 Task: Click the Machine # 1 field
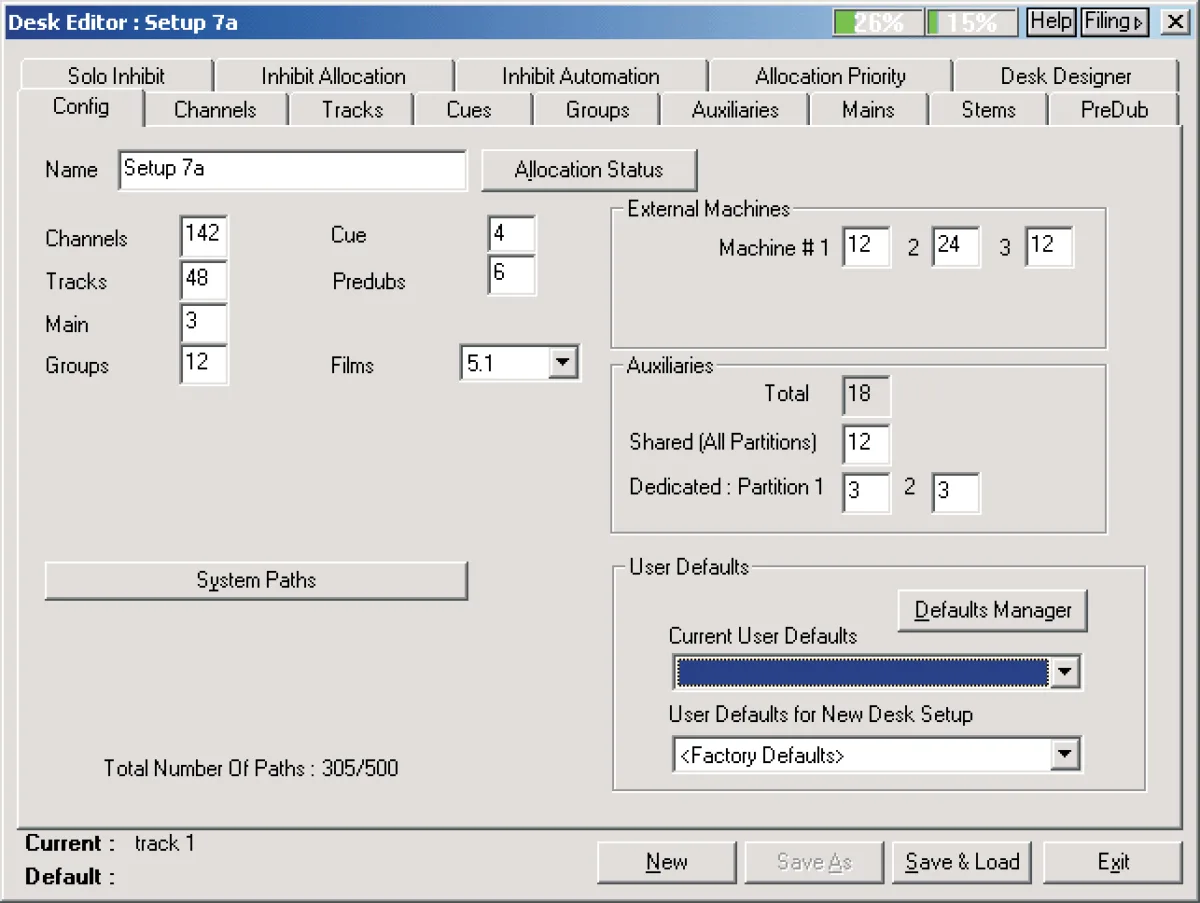click(866, 247)
